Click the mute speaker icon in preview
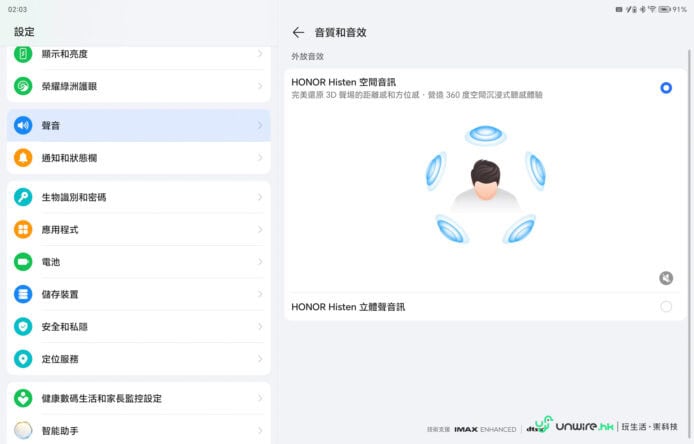Image resolution: width=694 pixels, height=444 pixels. (x=666, y=278)
